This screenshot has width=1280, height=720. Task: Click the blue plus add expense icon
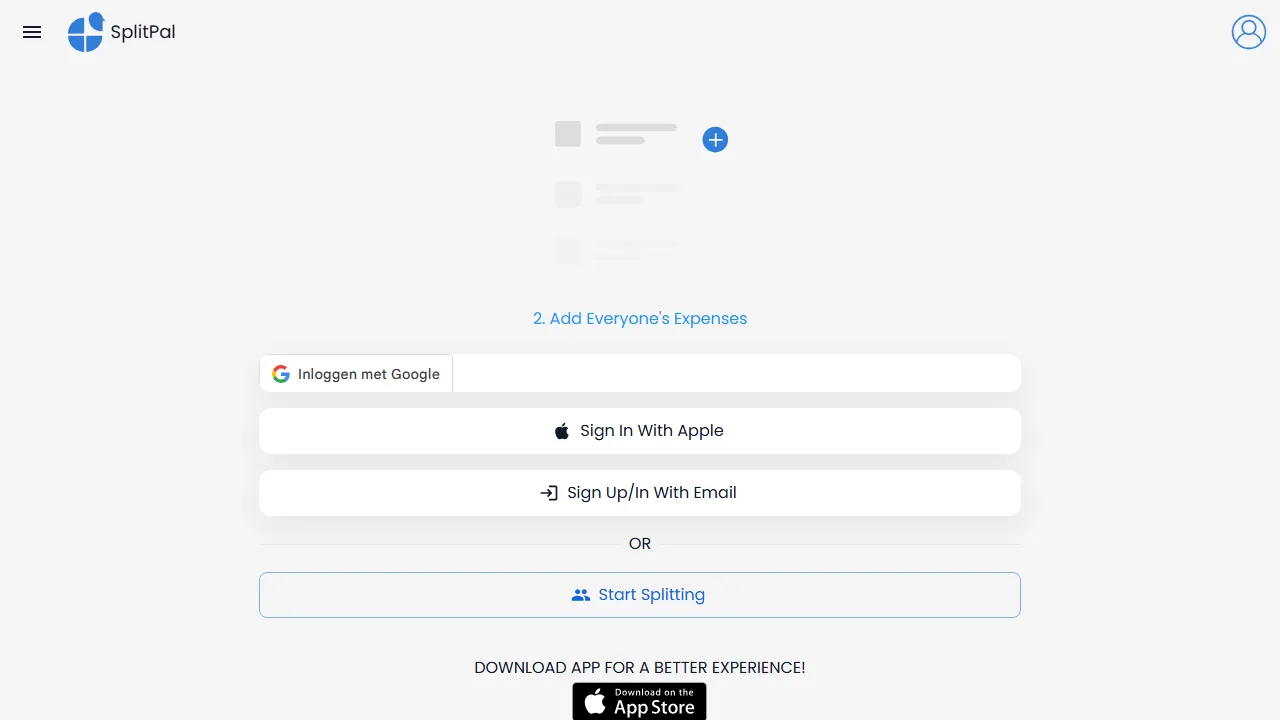point(715,140)
